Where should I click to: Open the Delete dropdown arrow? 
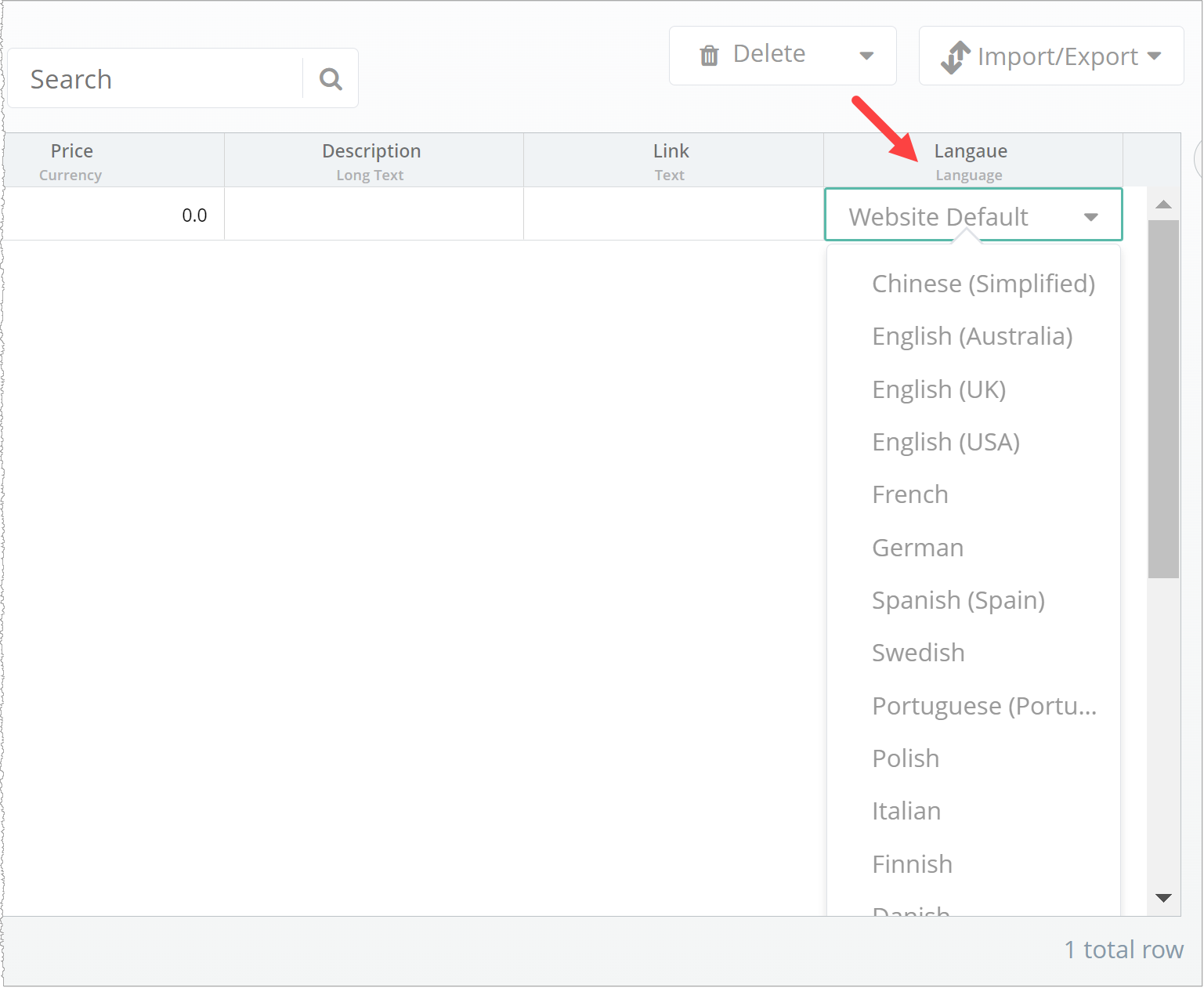[x=866, y=56]
